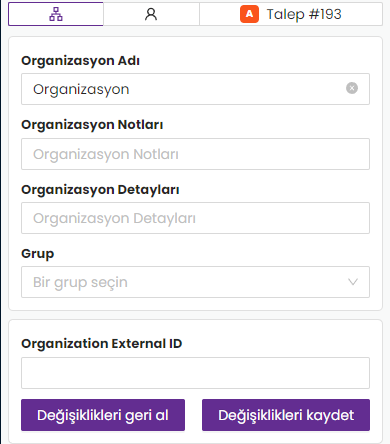Select the Organizasyon text in name field
Viewport: 390px width, 444px height.
pyautogui.click(x=81, y=89)
